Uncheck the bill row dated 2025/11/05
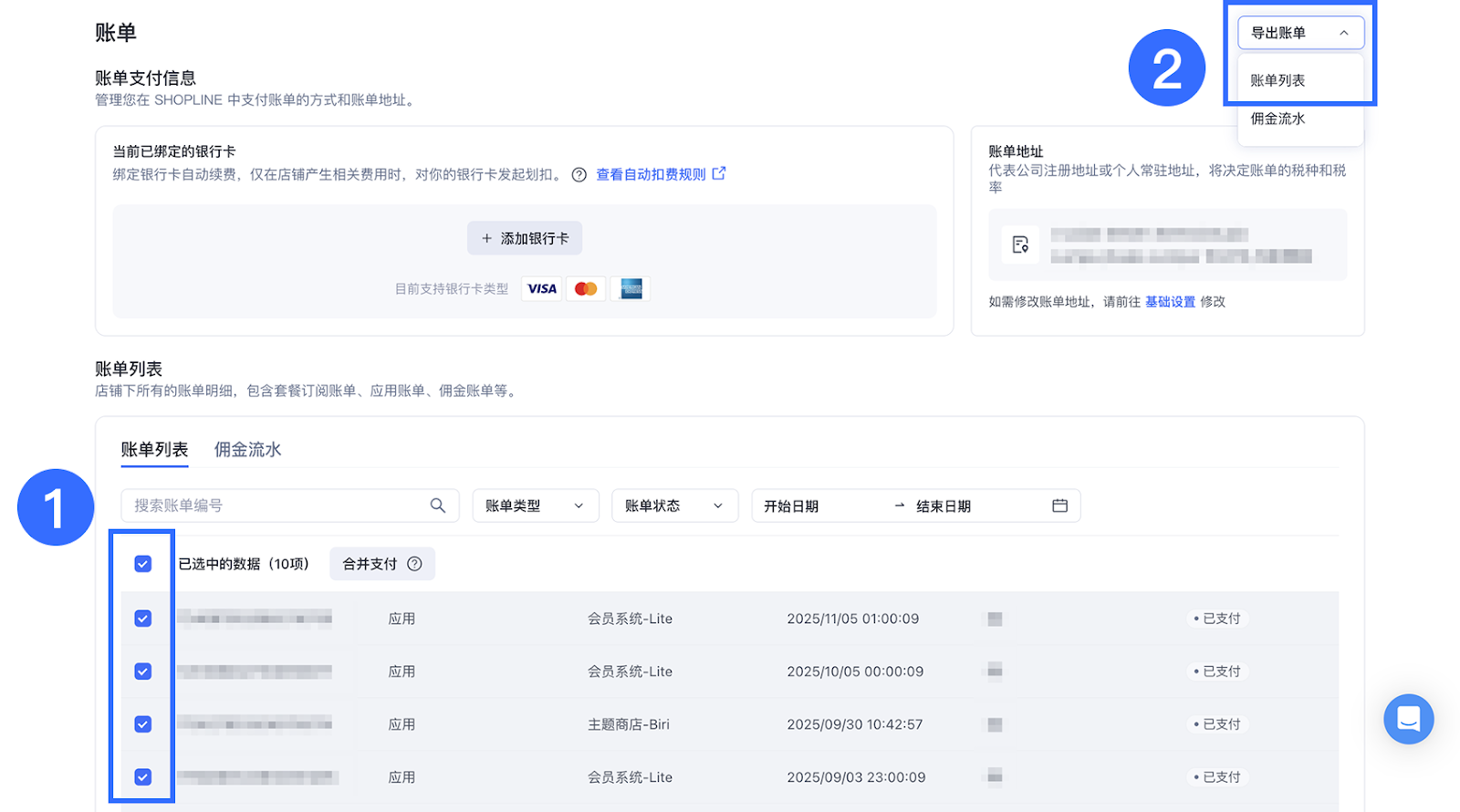This screenshot has height=812, width=1460. [143, 619]
